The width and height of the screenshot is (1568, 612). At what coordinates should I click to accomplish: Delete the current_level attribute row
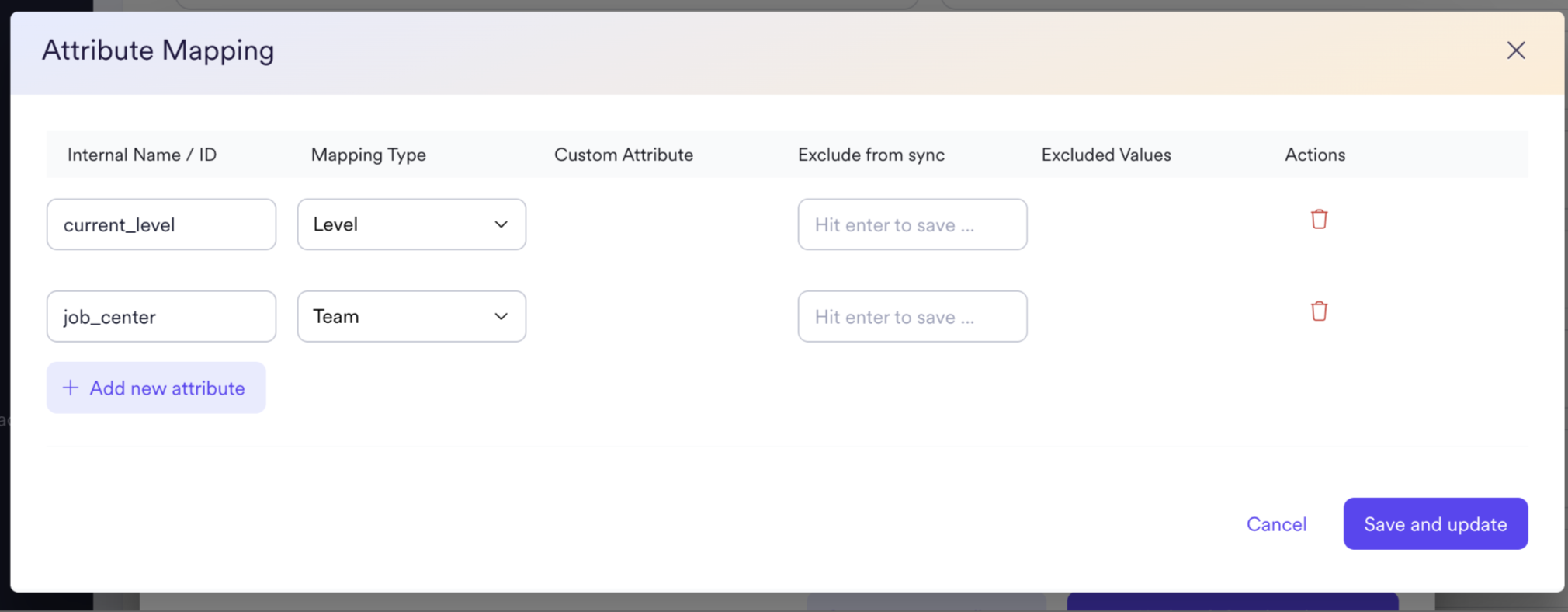[1319, 220]
